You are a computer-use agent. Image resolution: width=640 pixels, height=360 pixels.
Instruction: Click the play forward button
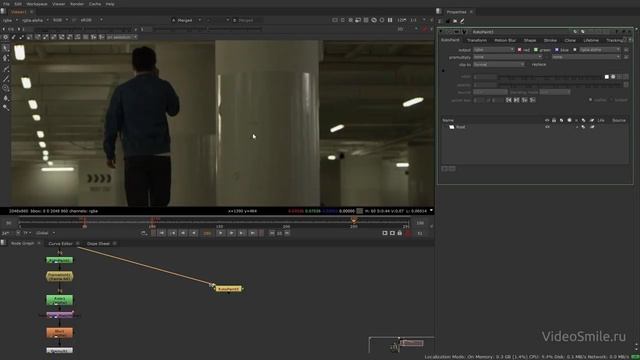tap(220, 233)
